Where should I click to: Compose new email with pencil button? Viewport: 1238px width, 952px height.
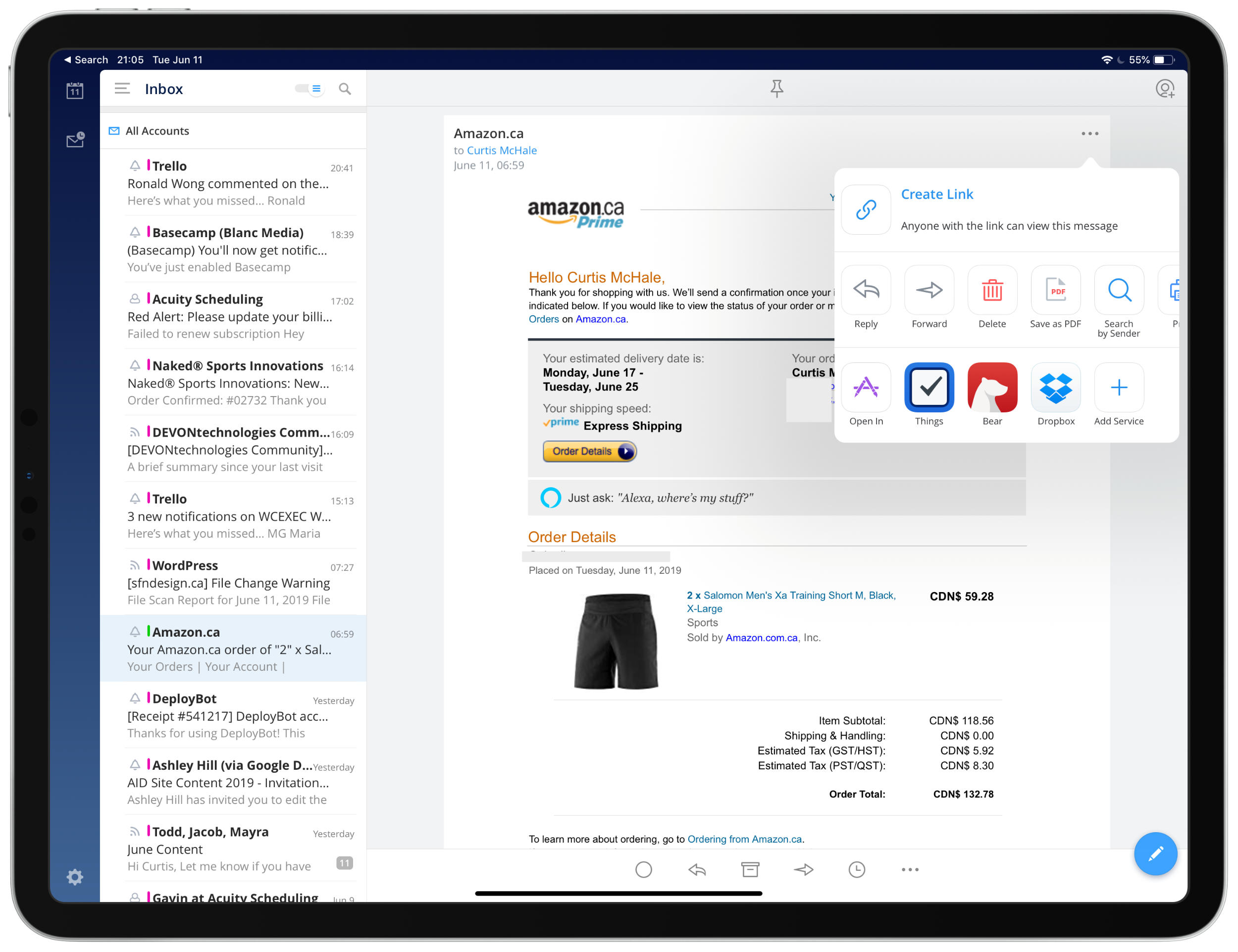click(1155, 853)
